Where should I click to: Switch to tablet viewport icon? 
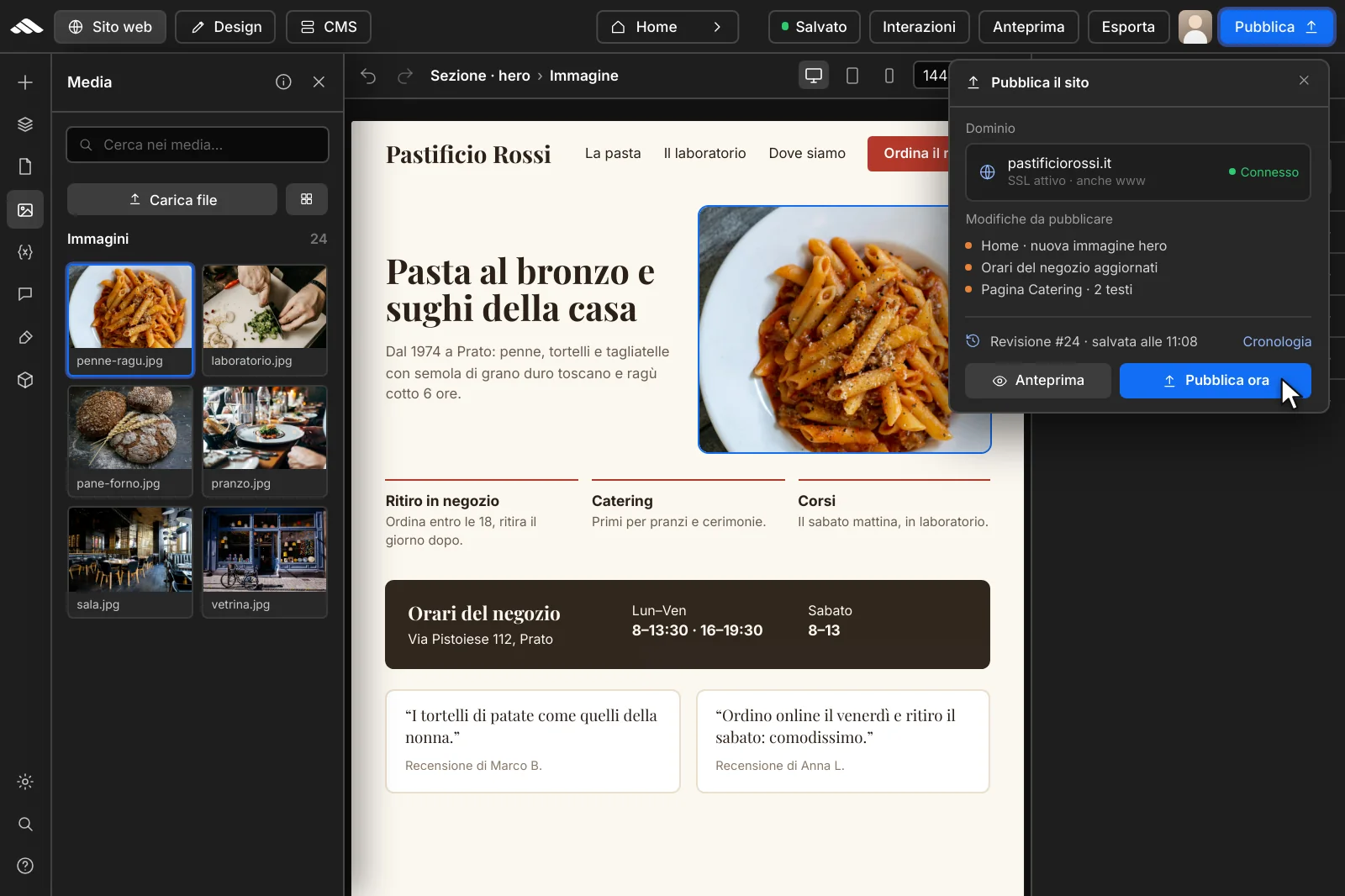click(x=852, y=76)
